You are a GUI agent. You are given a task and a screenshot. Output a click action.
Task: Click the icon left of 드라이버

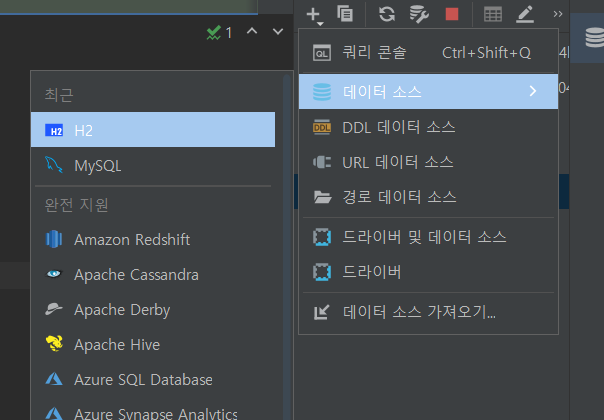click(x=322, y=272)
